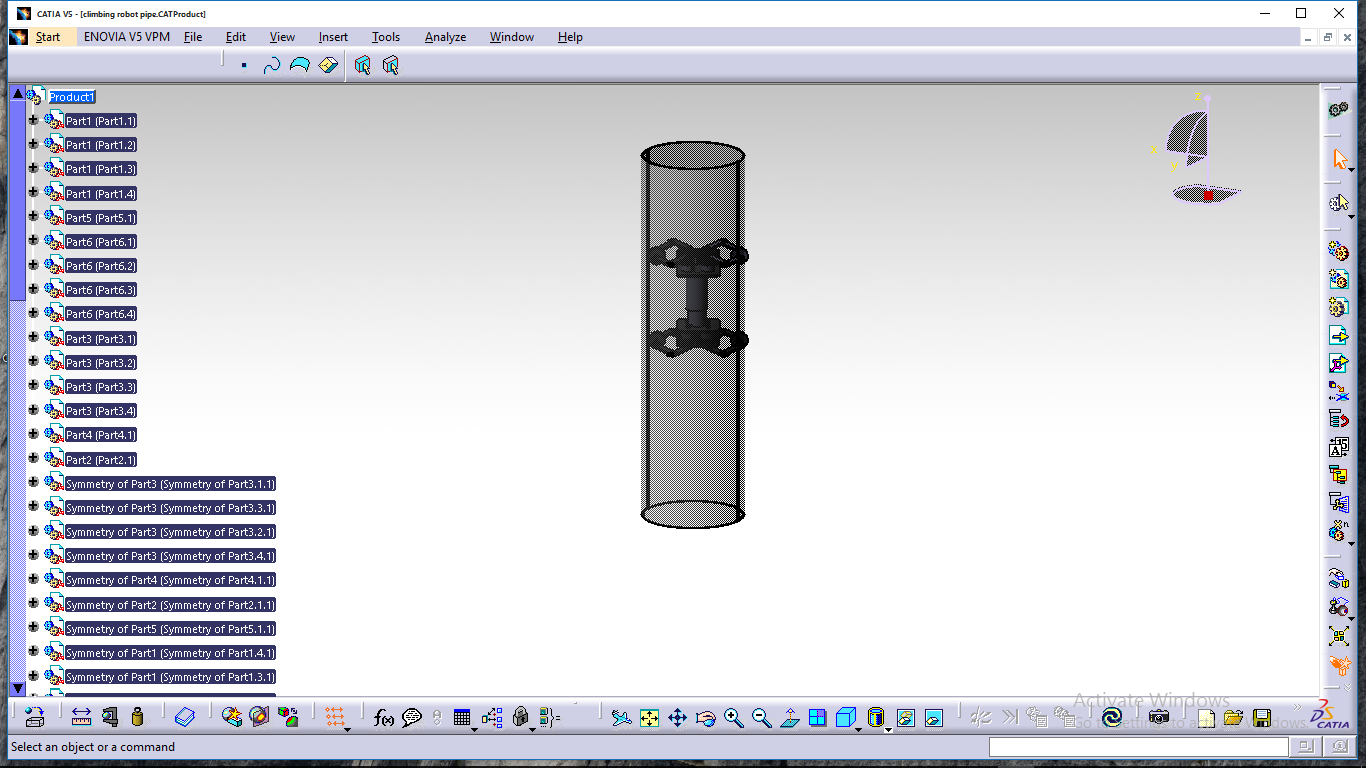
Task: Select Part3 (Part3.4) tree item
Action: pyautogui.click(x=101, y=411)
